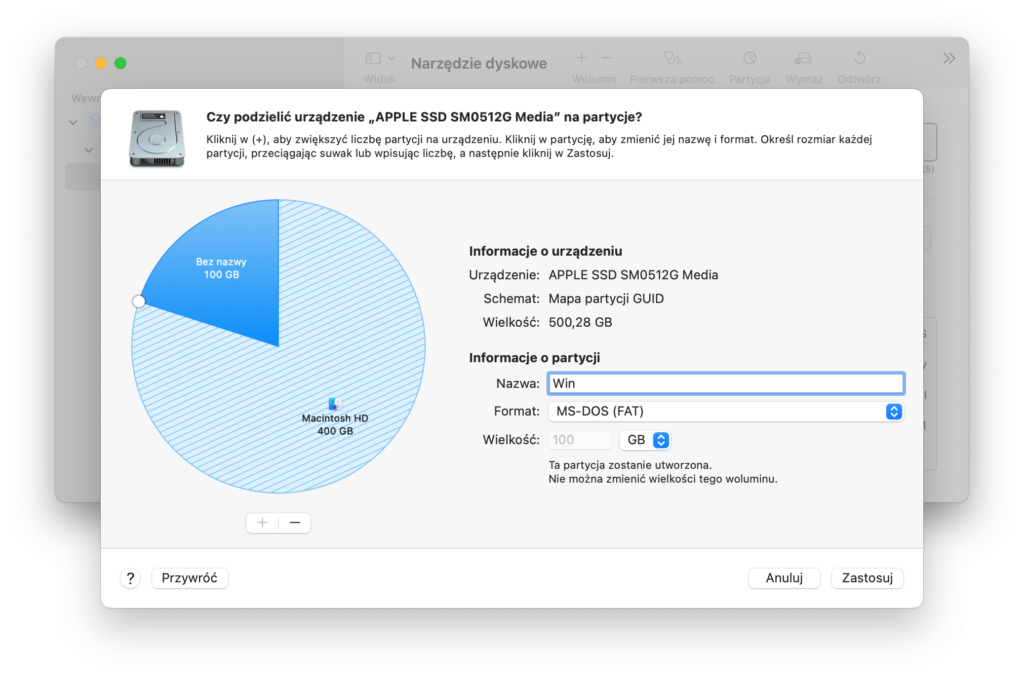This screenshot has width=1024, height=681.
Task: Select the Bez nazwy 100 GB pie slice
Action: [x=221, y=268]
